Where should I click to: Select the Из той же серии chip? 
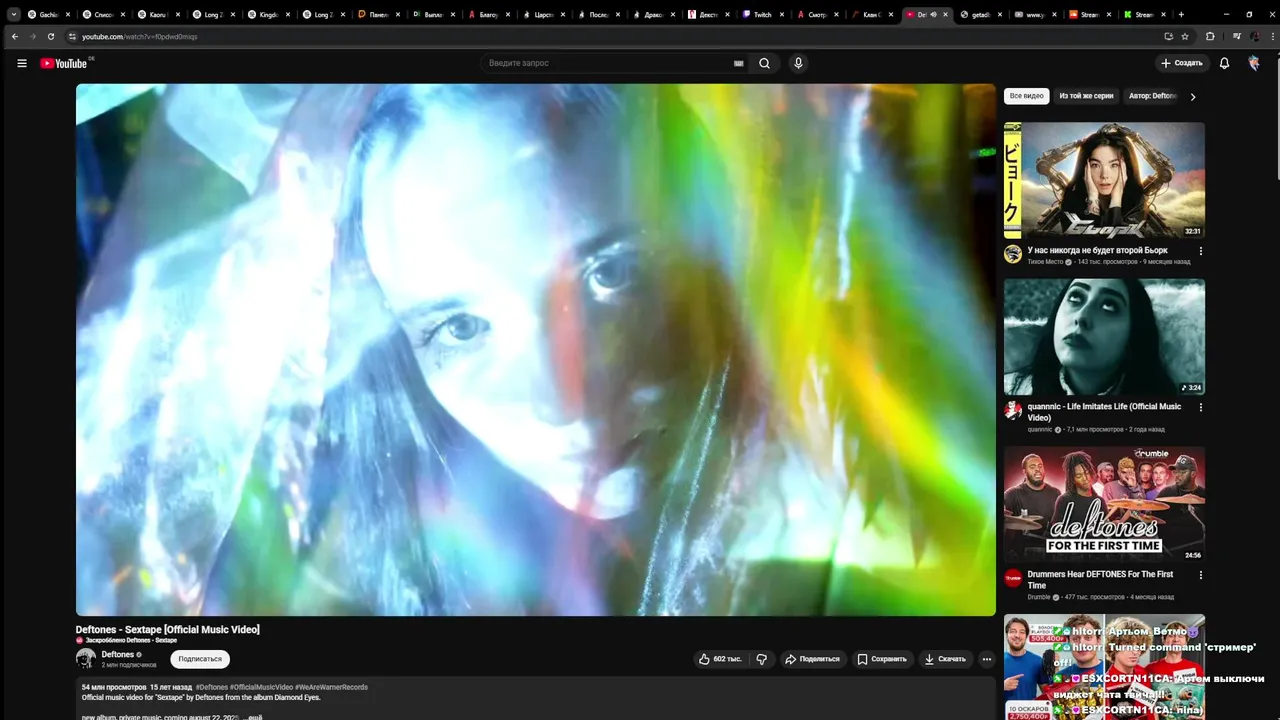(1086, 96)
